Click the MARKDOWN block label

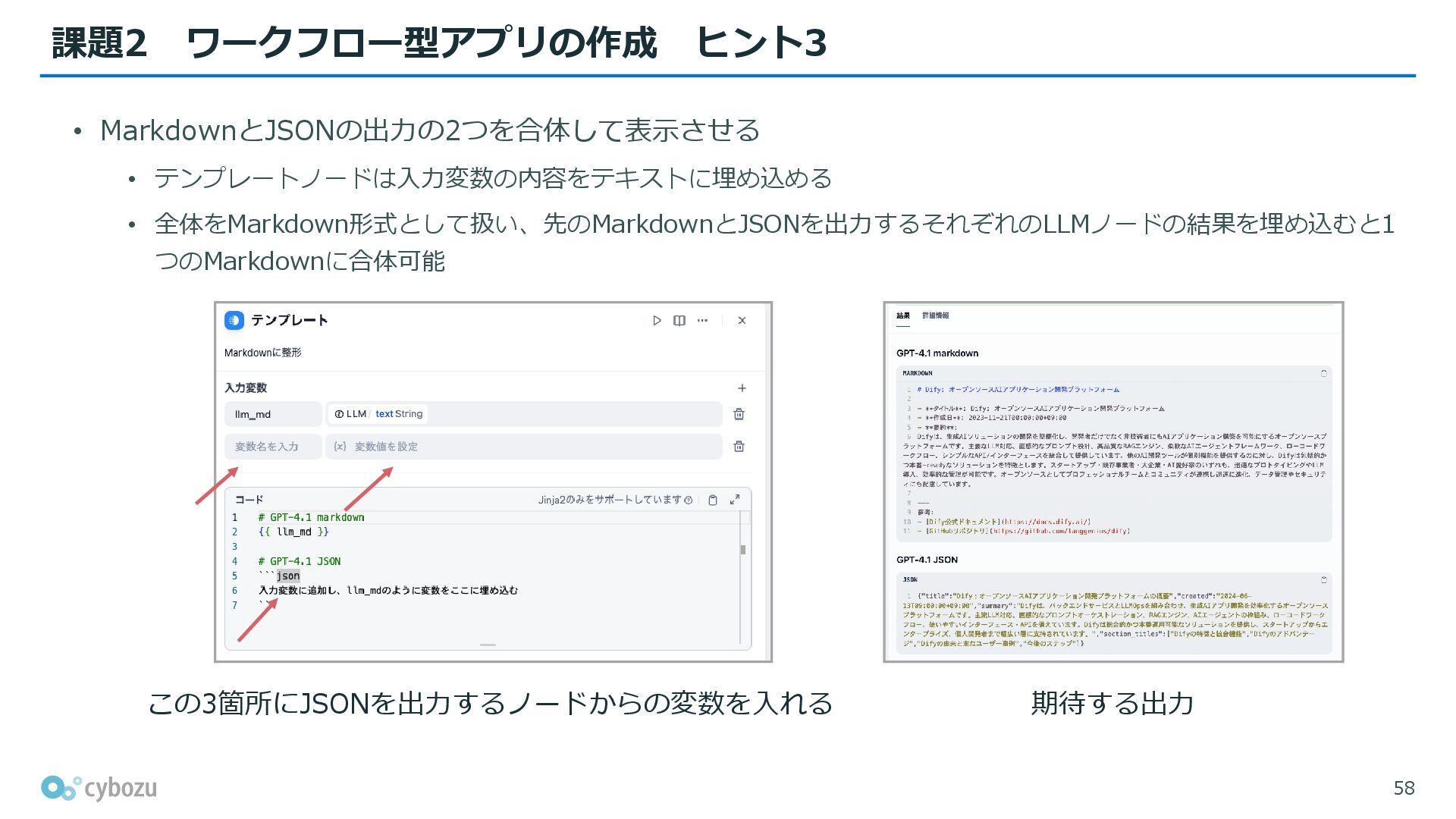pyautogui.click(x=918, y=373)
